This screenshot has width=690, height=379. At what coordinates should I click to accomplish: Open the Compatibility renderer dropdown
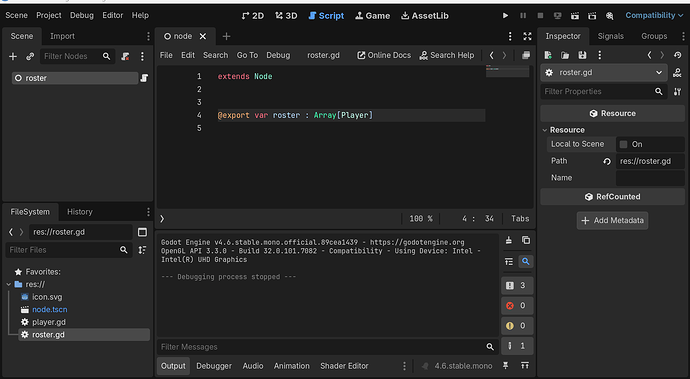click(x=654, y=15)
